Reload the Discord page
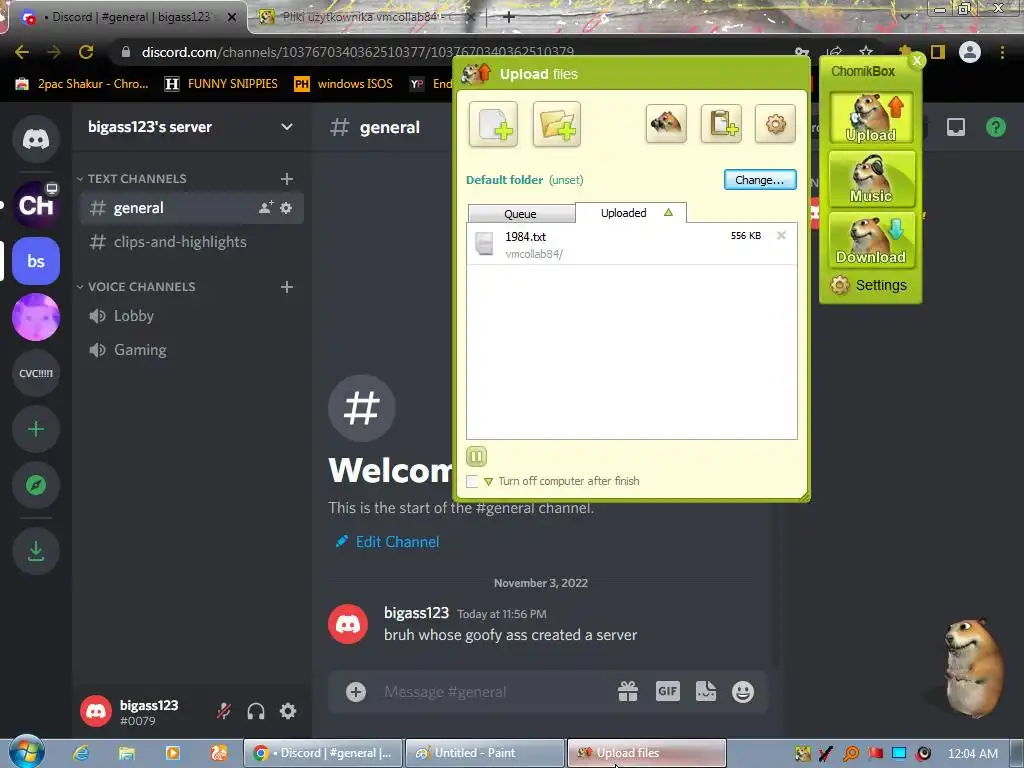1024x768 pixels. (86, 52)
